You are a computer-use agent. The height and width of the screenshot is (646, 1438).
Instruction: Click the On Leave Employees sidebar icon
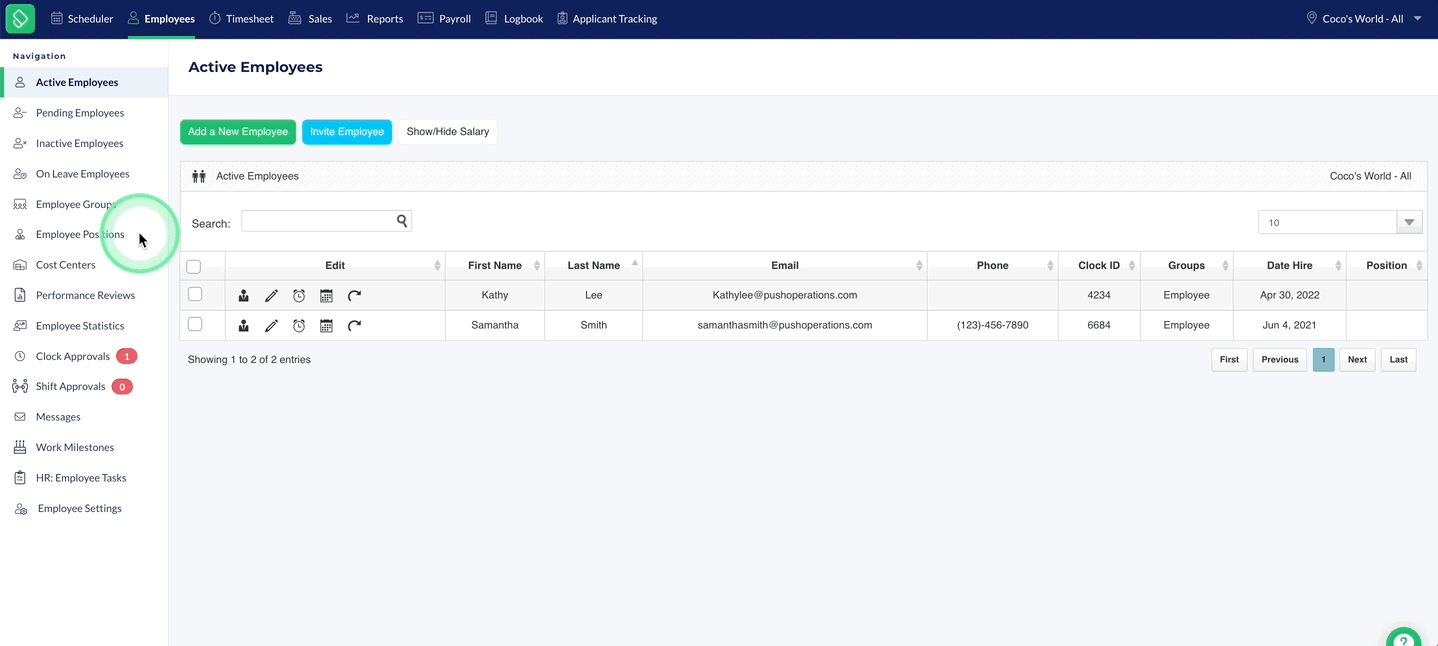click(x=19, y=174)
